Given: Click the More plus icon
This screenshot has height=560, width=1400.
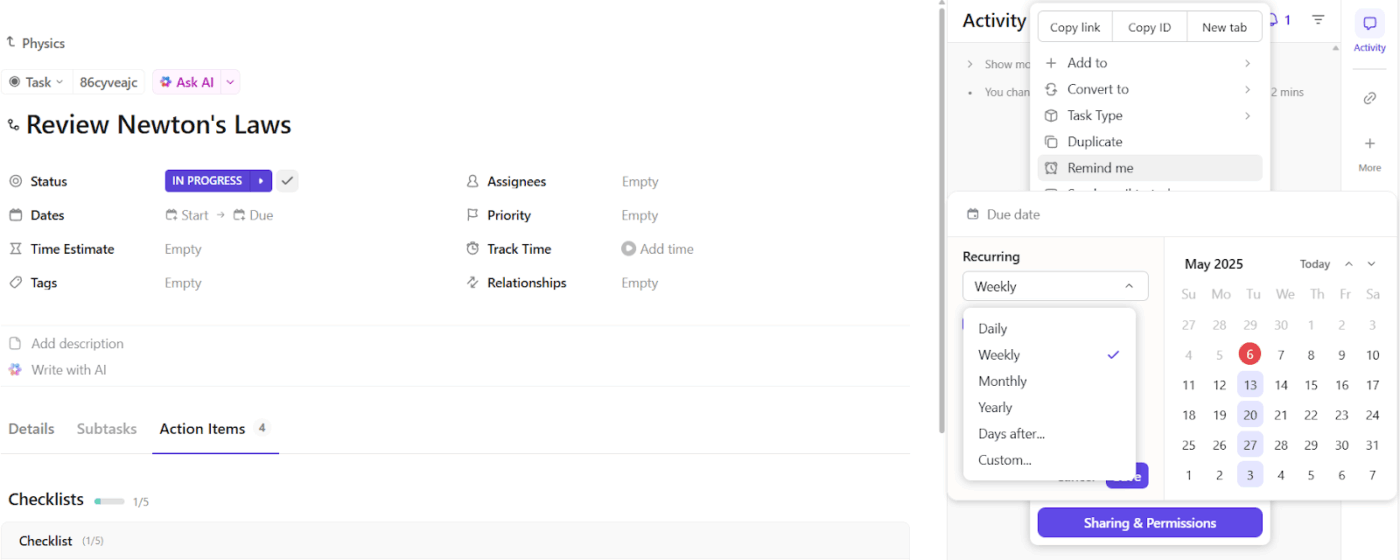Looking at the screenshot, I should pyautogui.click(x=1369, y=143).
